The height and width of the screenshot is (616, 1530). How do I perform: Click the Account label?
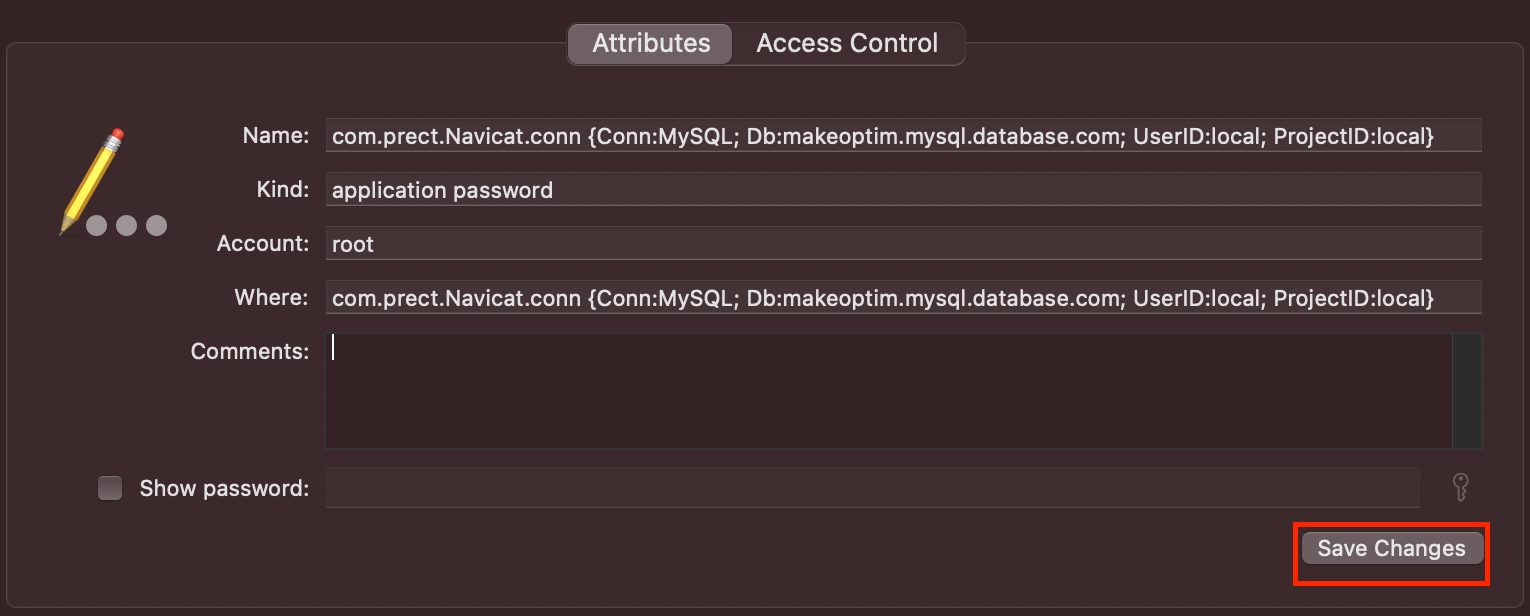coord(263,243)
